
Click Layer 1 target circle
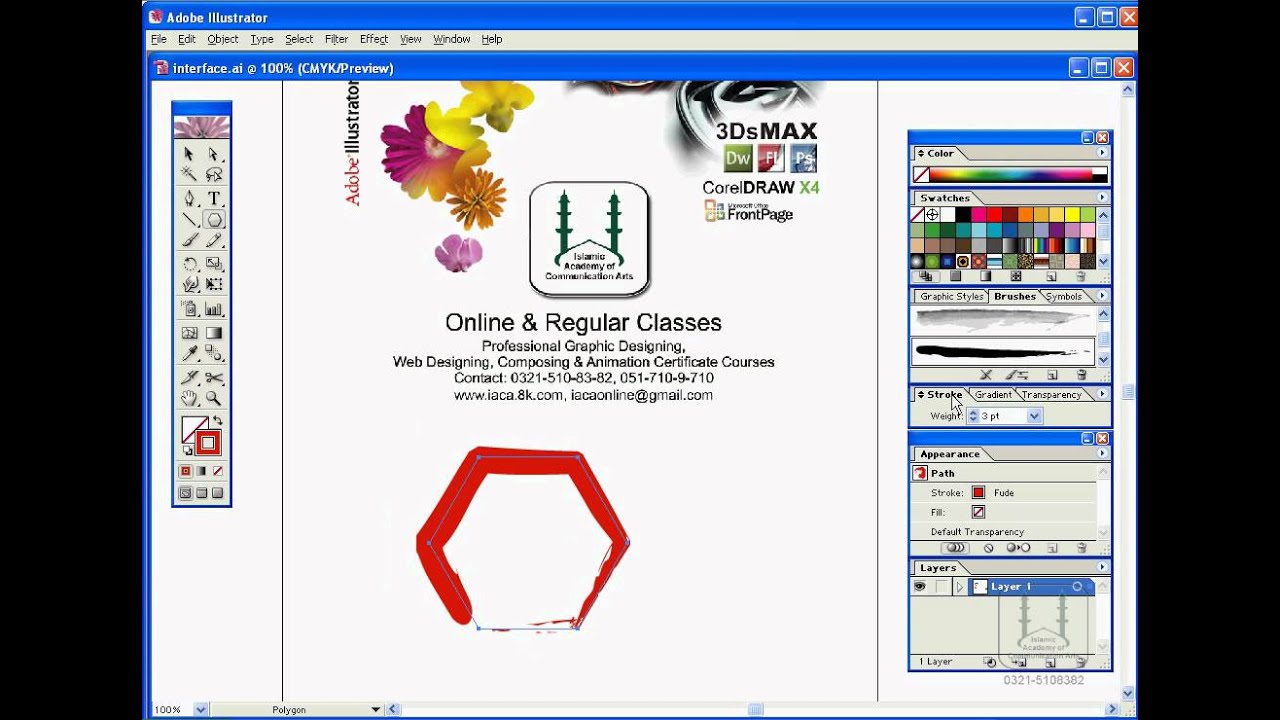[x=1077, y=587]
